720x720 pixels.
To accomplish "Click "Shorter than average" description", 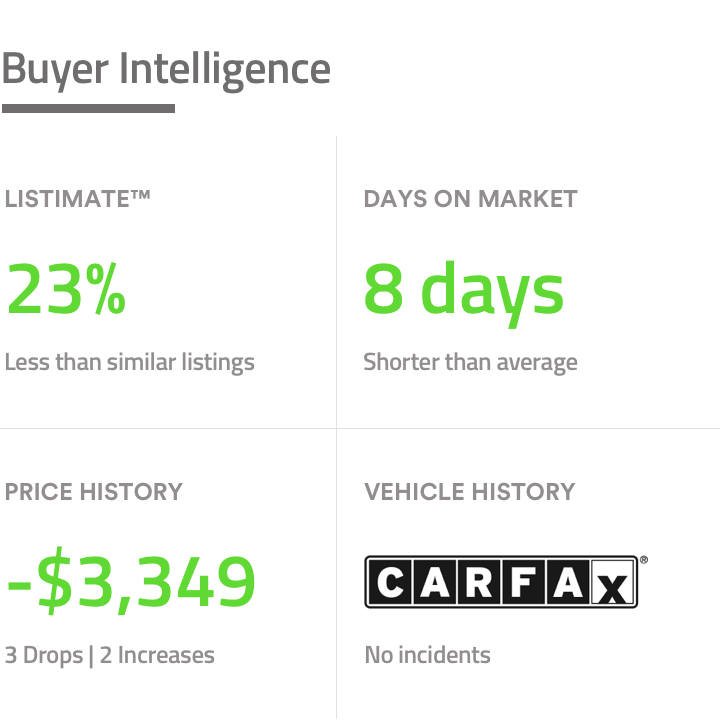I will [x=470, y=361].
